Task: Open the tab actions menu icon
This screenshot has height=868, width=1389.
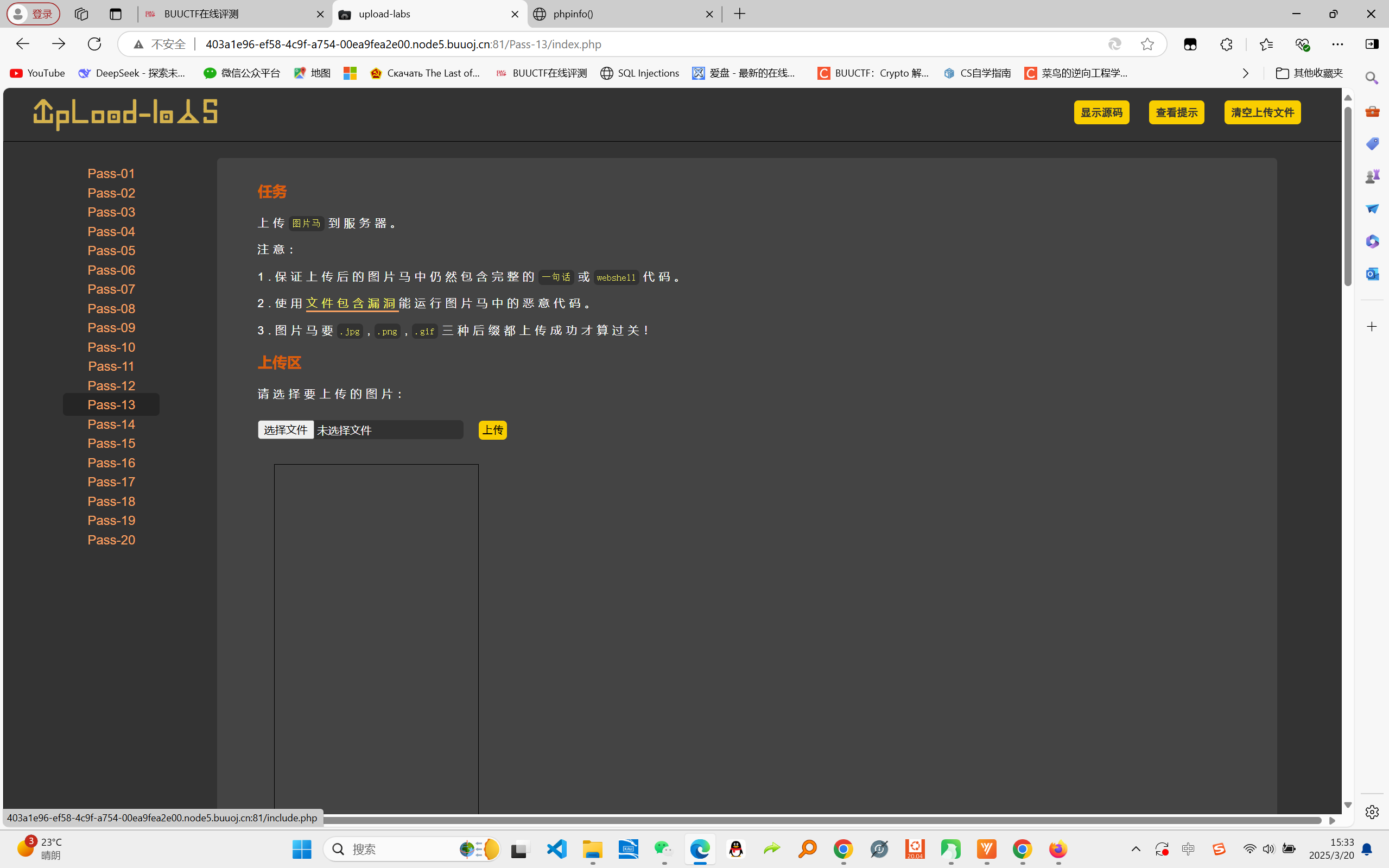Action: (x=116, y=14)
